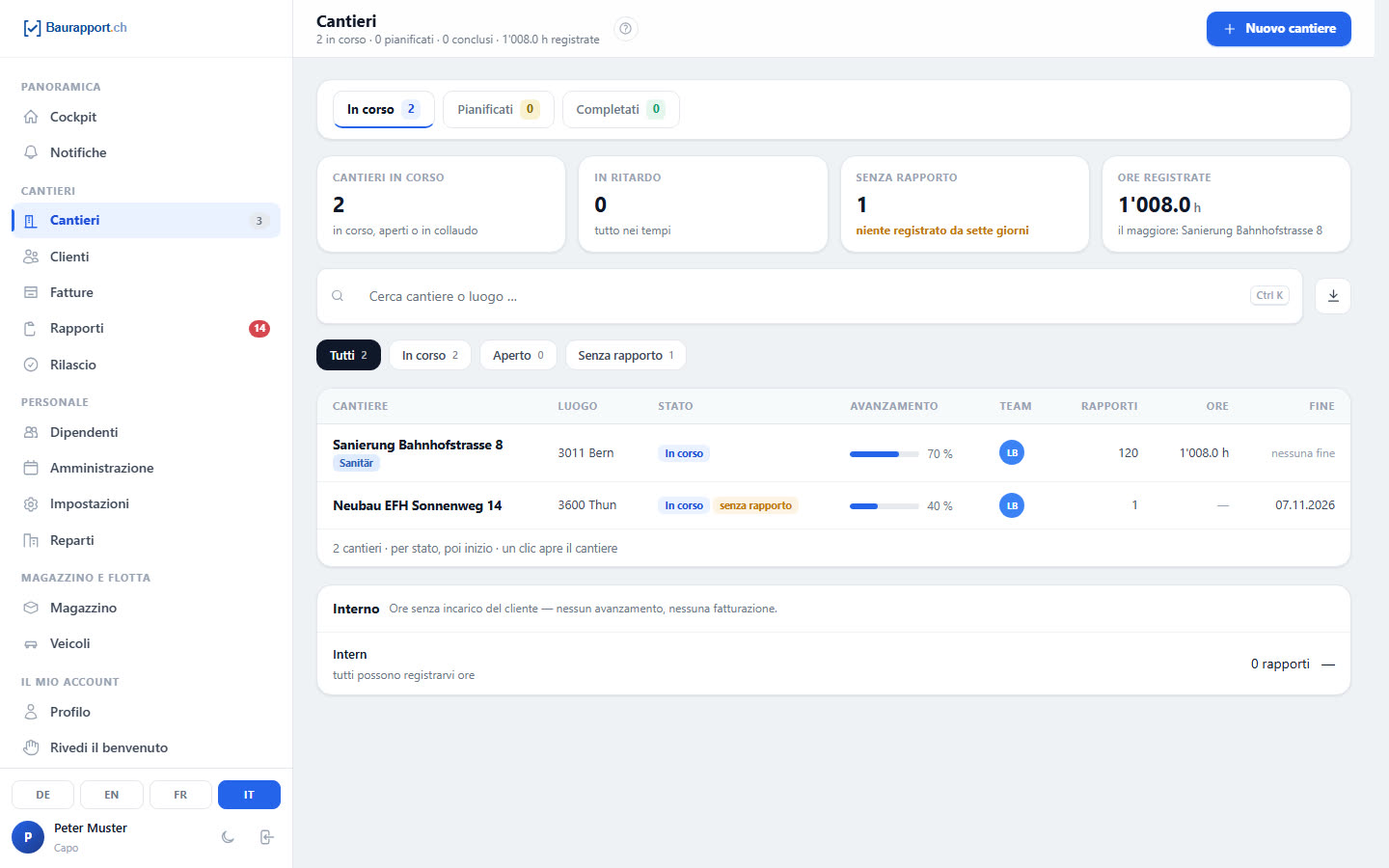Click the logout icon beside Peter Muster

tap(267, 837)
